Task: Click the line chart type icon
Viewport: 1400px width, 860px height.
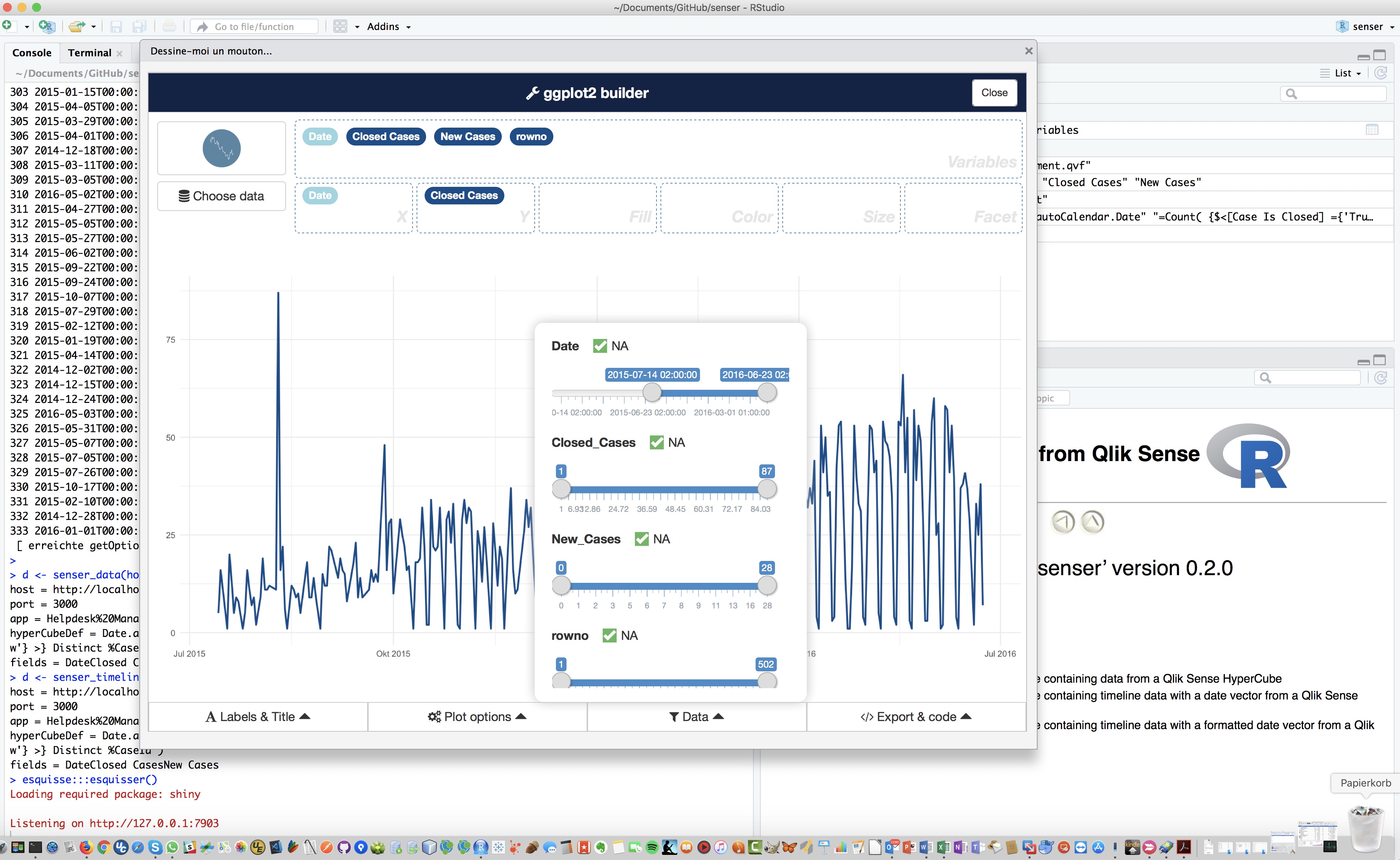Action: 221,148
